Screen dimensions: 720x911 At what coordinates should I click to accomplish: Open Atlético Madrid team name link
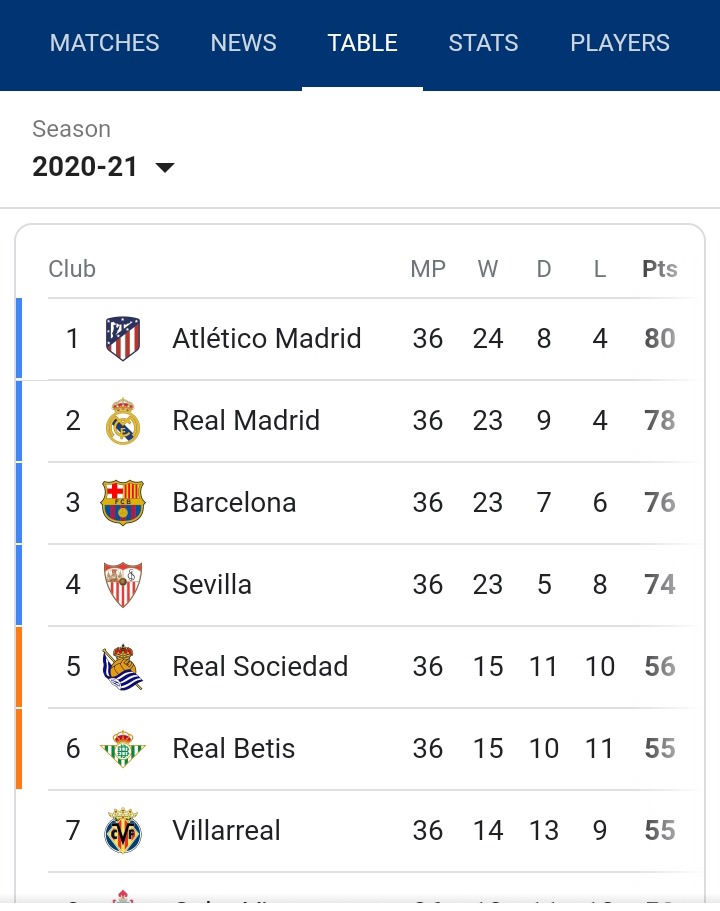click(267, 338)
